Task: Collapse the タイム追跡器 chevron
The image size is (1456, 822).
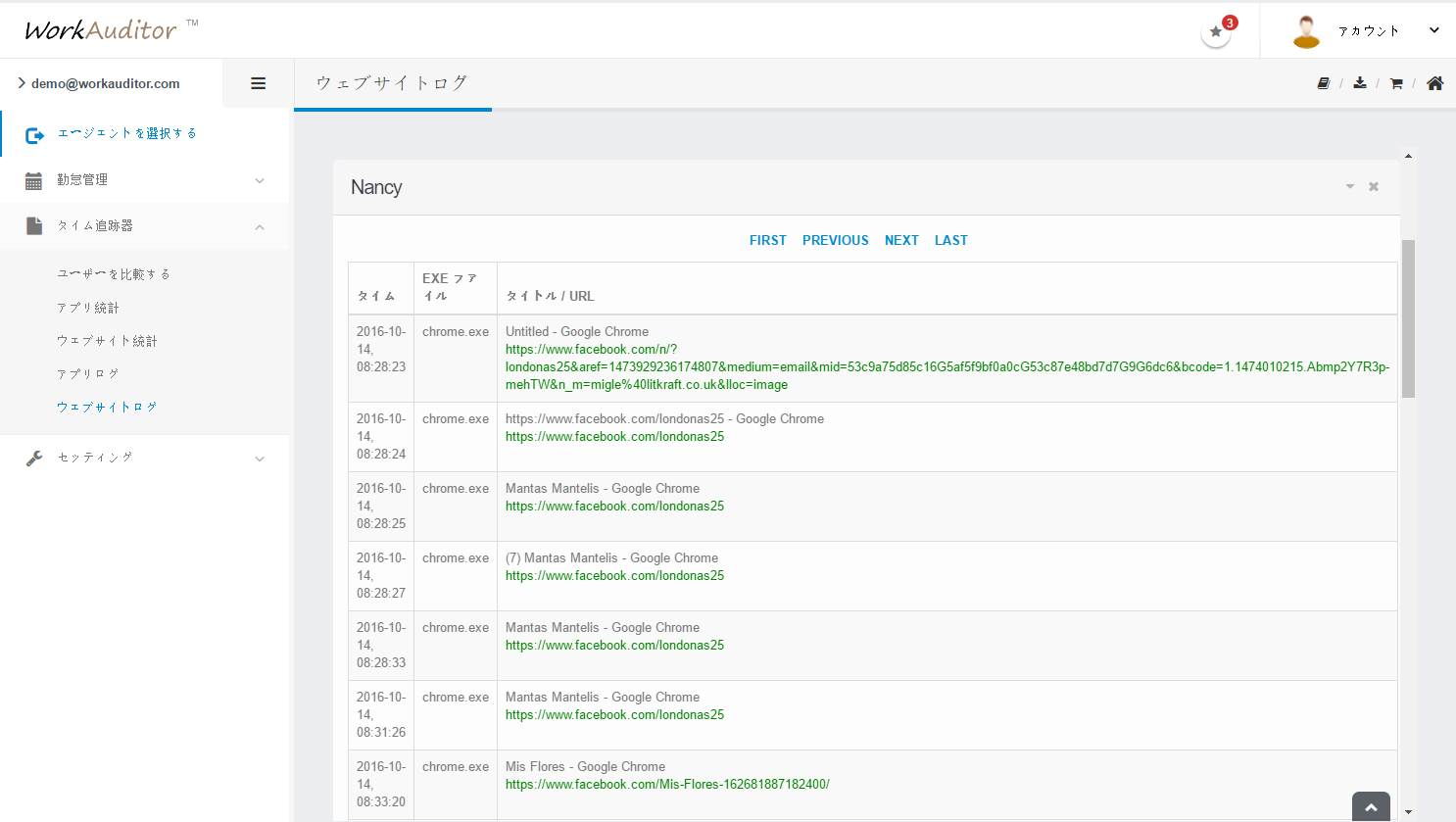Action: tap(260, 227)
